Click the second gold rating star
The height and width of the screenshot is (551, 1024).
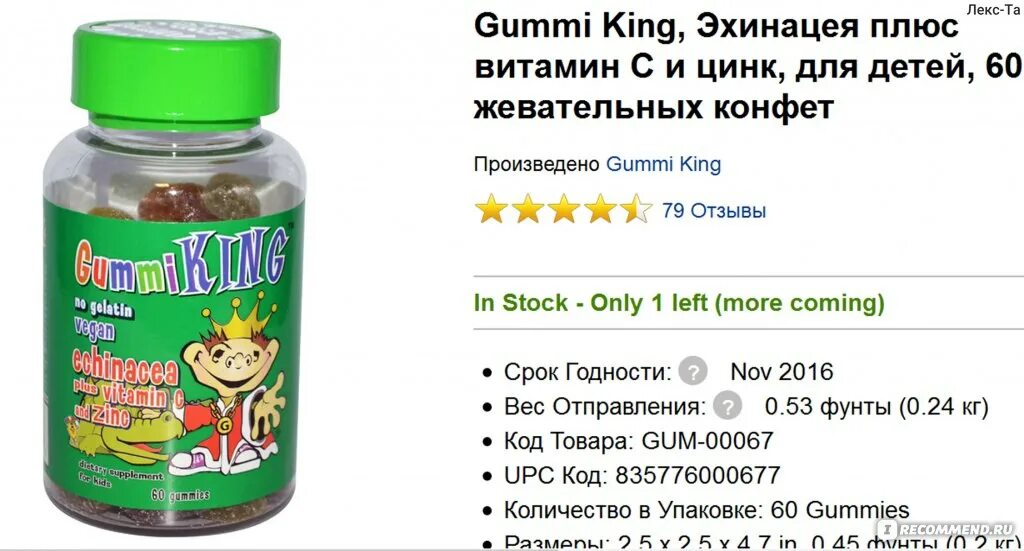pos(528,210)
